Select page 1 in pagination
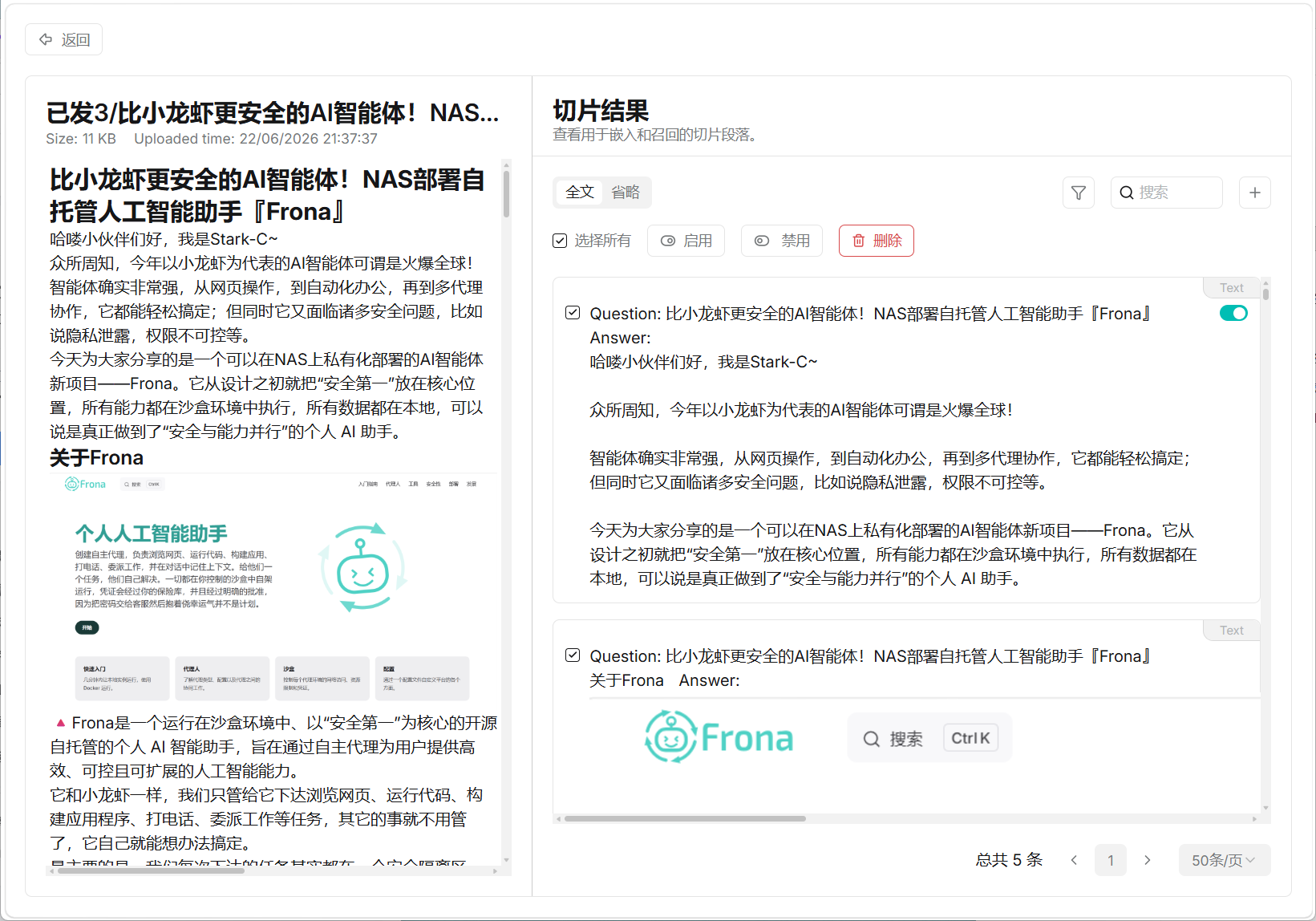This screenshot has width=1316, height=921. (1111, 860)
